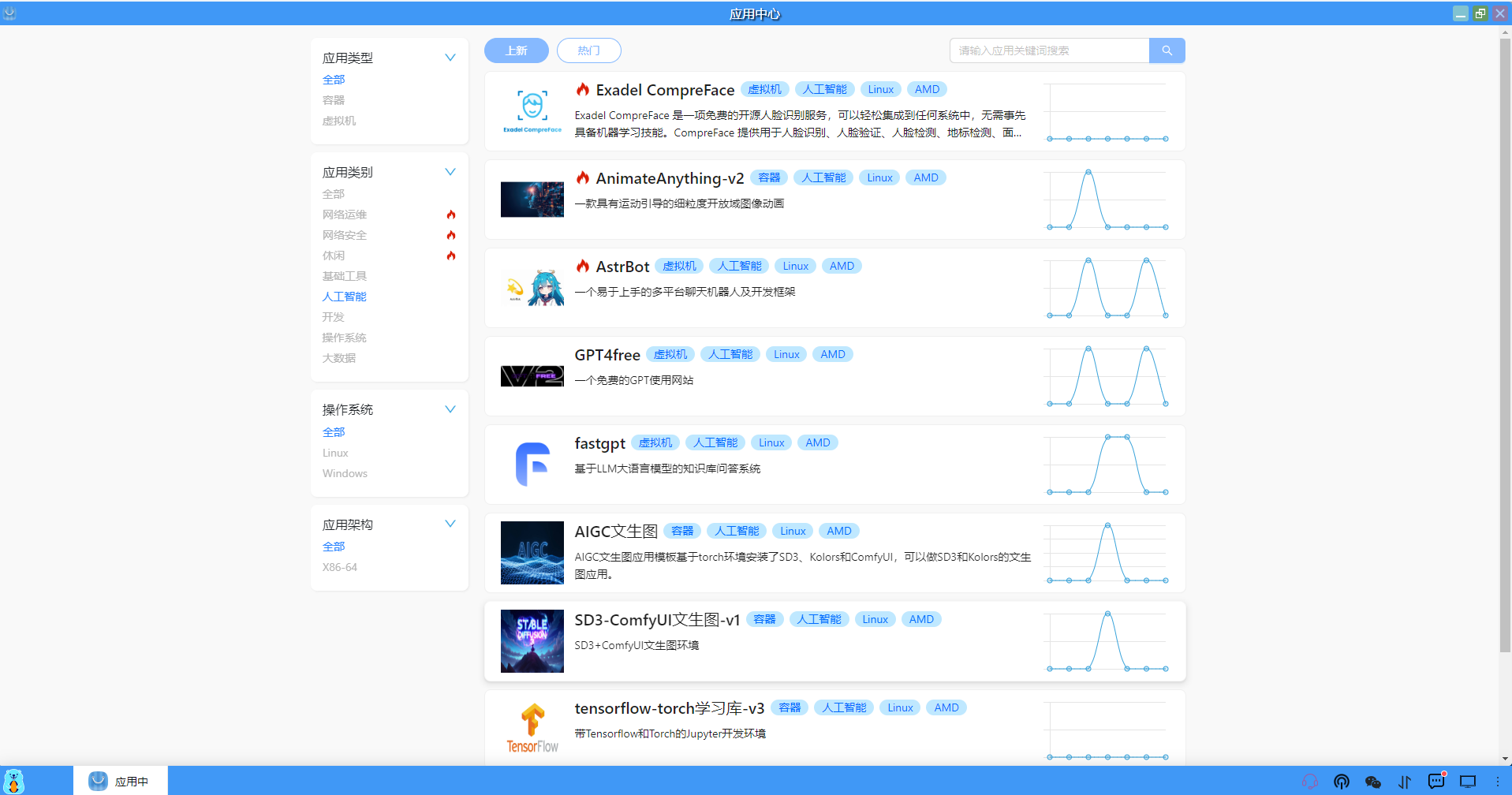Open the headset support icon in tray
This screenshot has width=1512, height=795.
coord(1310,782)
